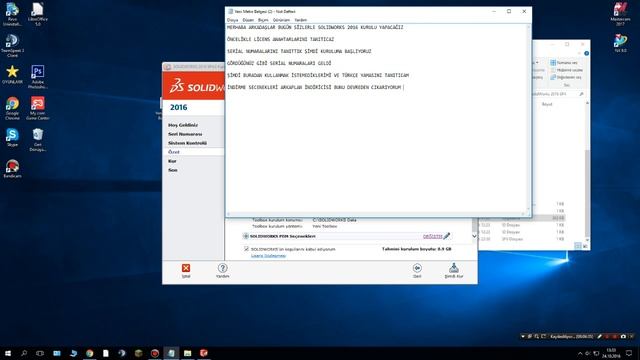Open Yardım menu in Notepad
The width and height of the screenshot is (640, 360).
click(x=301, y=20)
